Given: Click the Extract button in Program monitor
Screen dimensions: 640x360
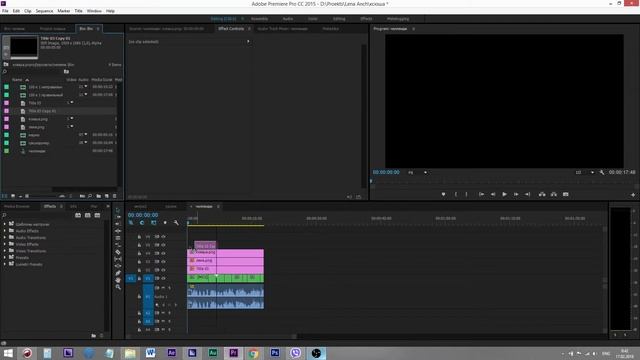Looking at the screenshot, I should [554, 195].
